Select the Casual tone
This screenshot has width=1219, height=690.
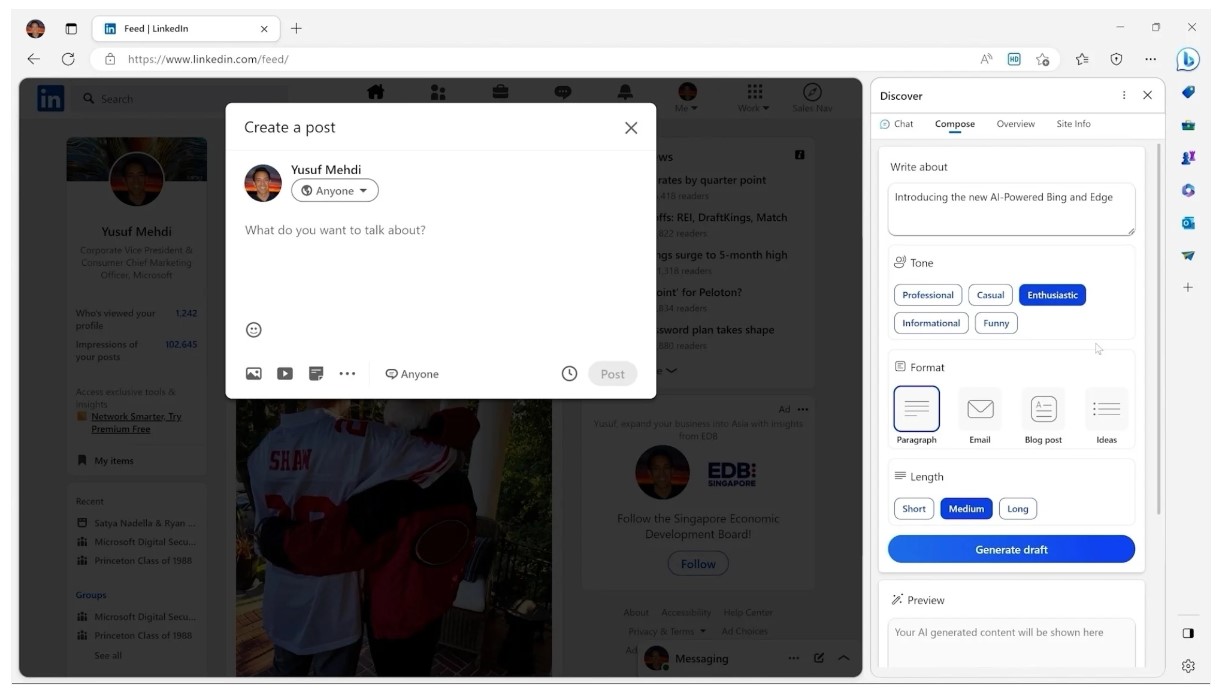tap(990, 295)
